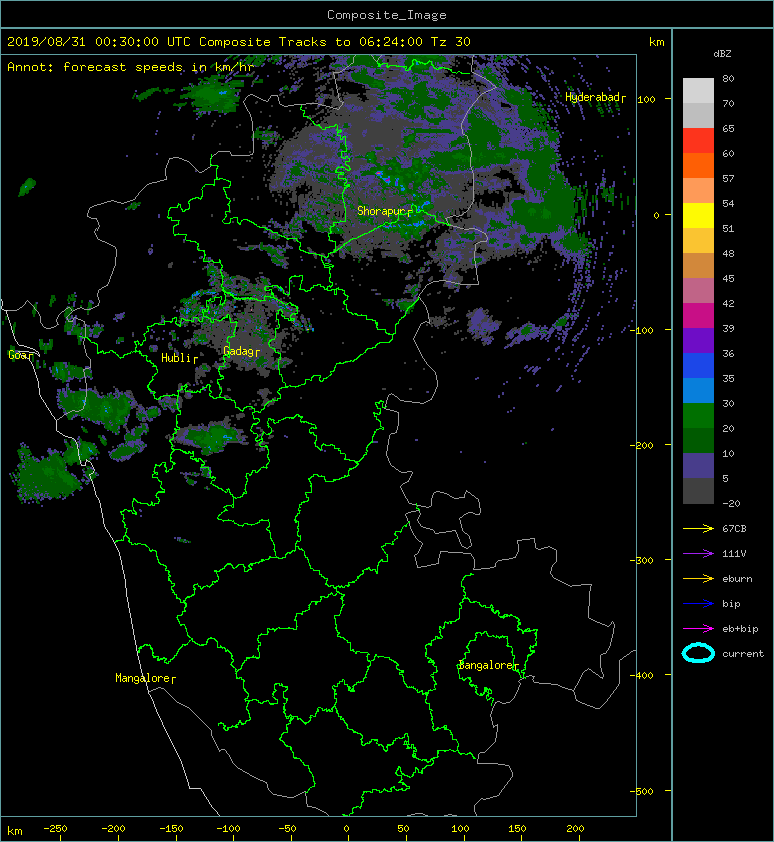774x842 pixels.
Task: Click the 111V legend label
Action: (734, 554)
